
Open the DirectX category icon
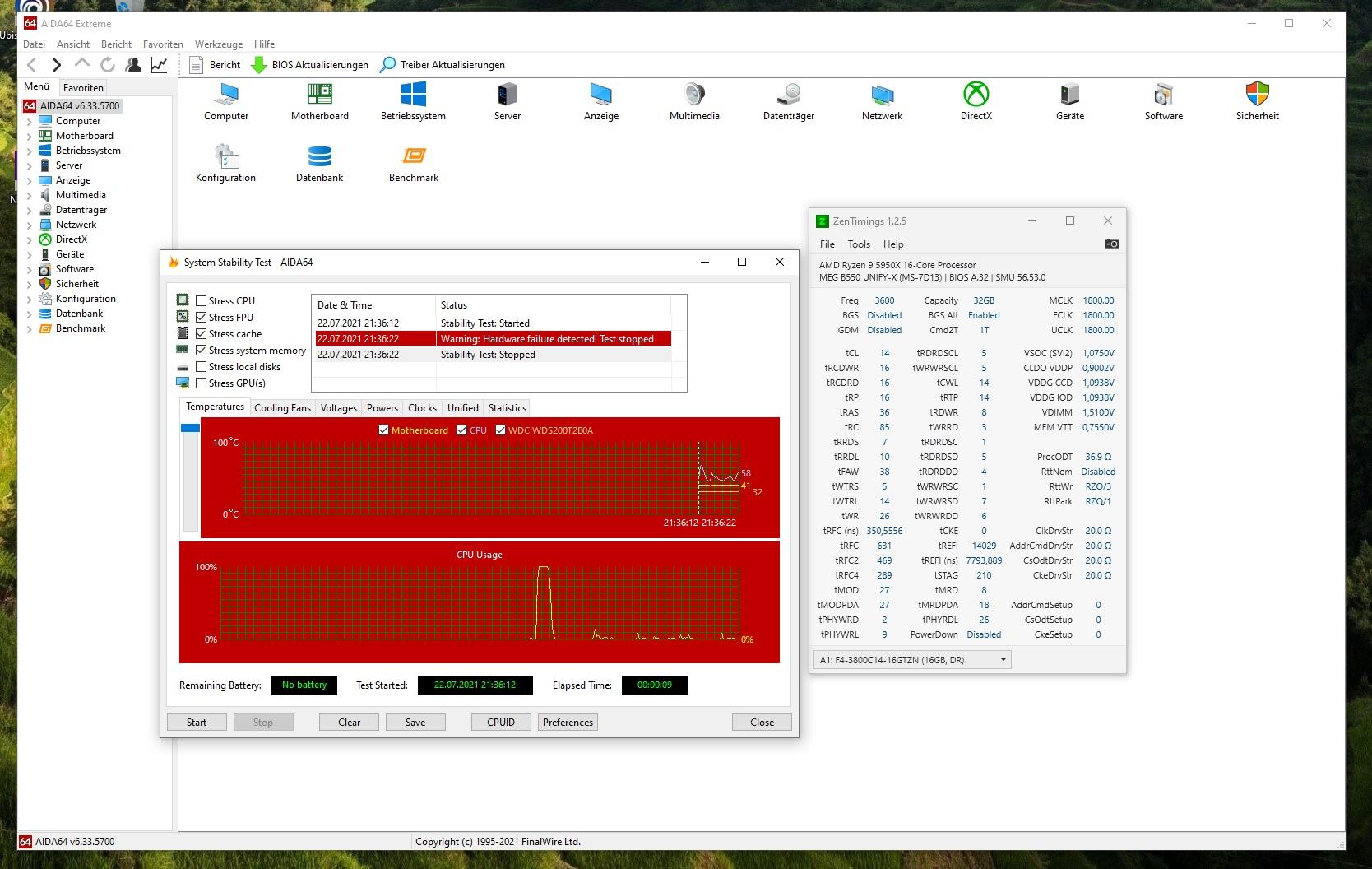coord(976,102)
